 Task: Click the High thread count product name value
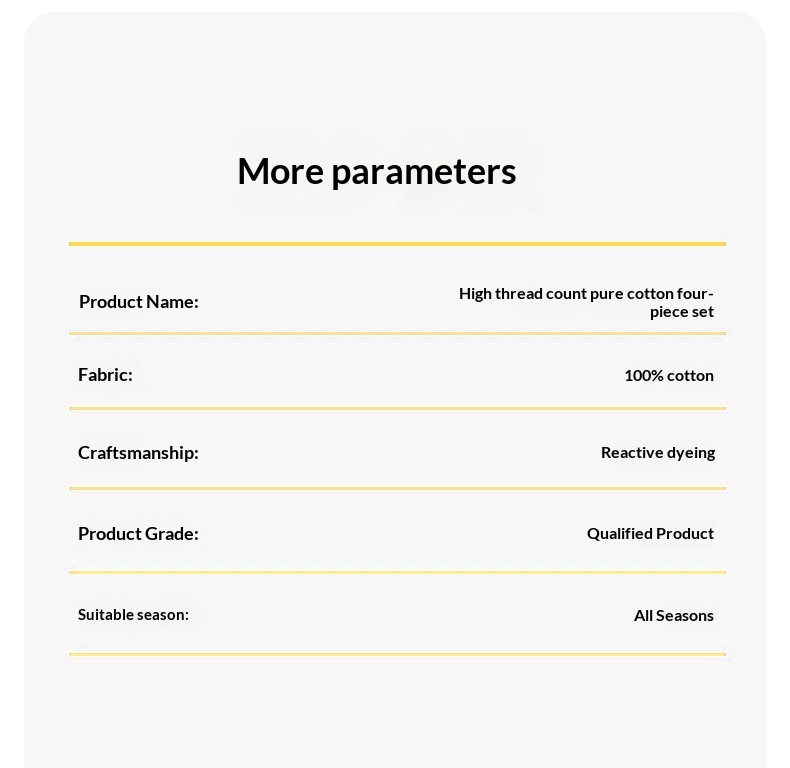coord(586,302)
